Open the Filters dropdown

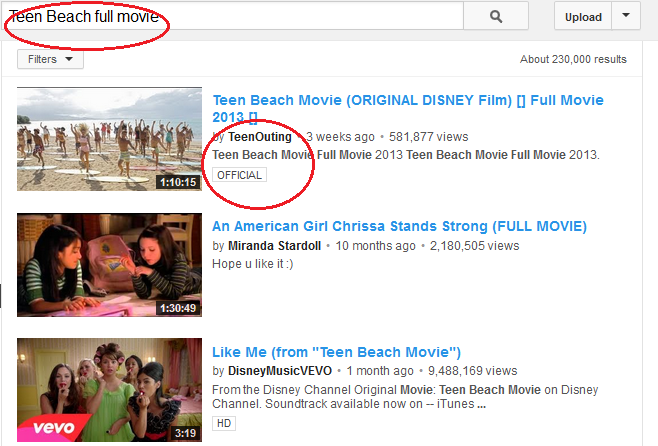coord(50,59)
